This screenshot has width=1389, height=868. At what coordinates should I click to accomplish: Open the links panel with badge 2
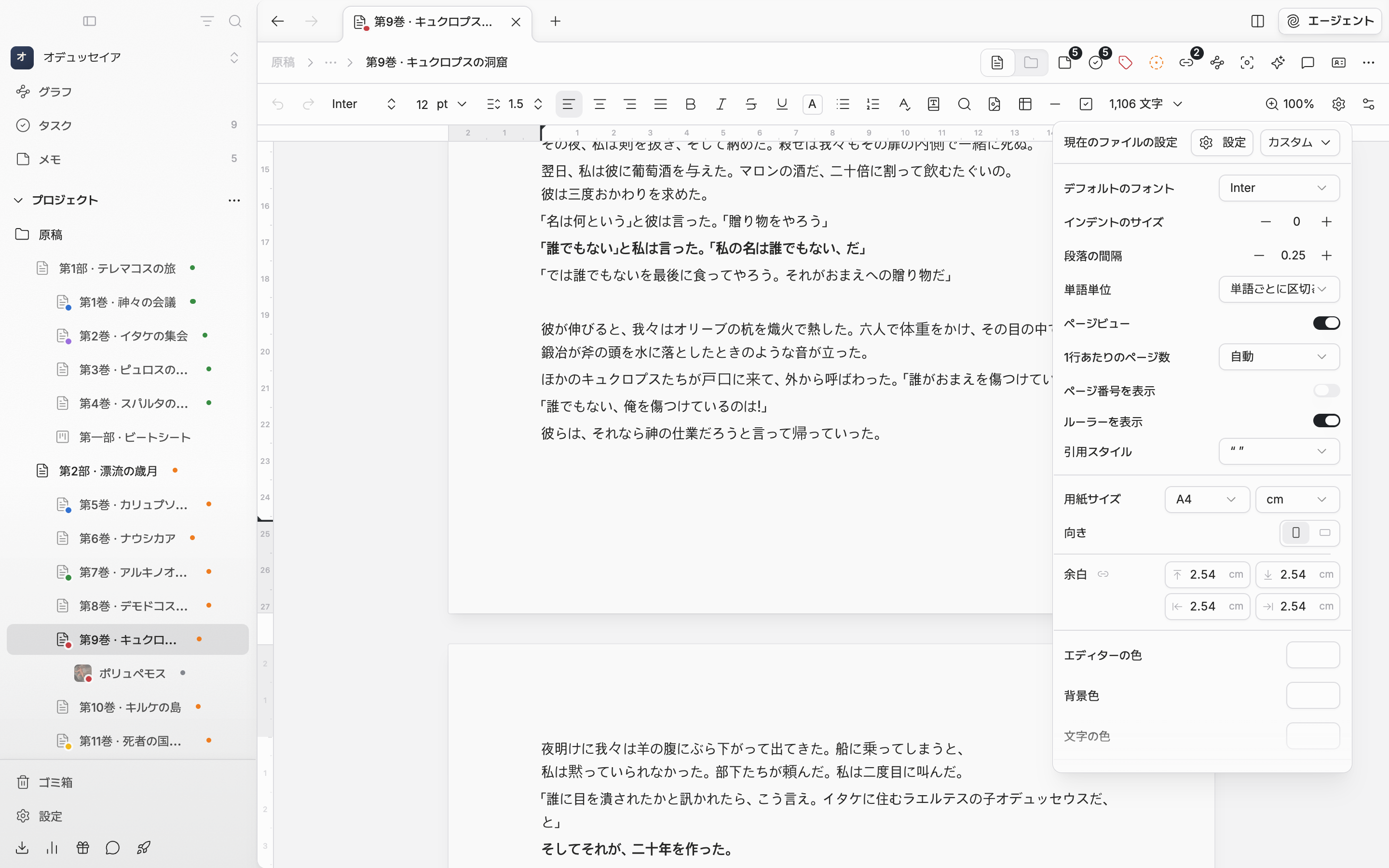tap(1186, 63)
